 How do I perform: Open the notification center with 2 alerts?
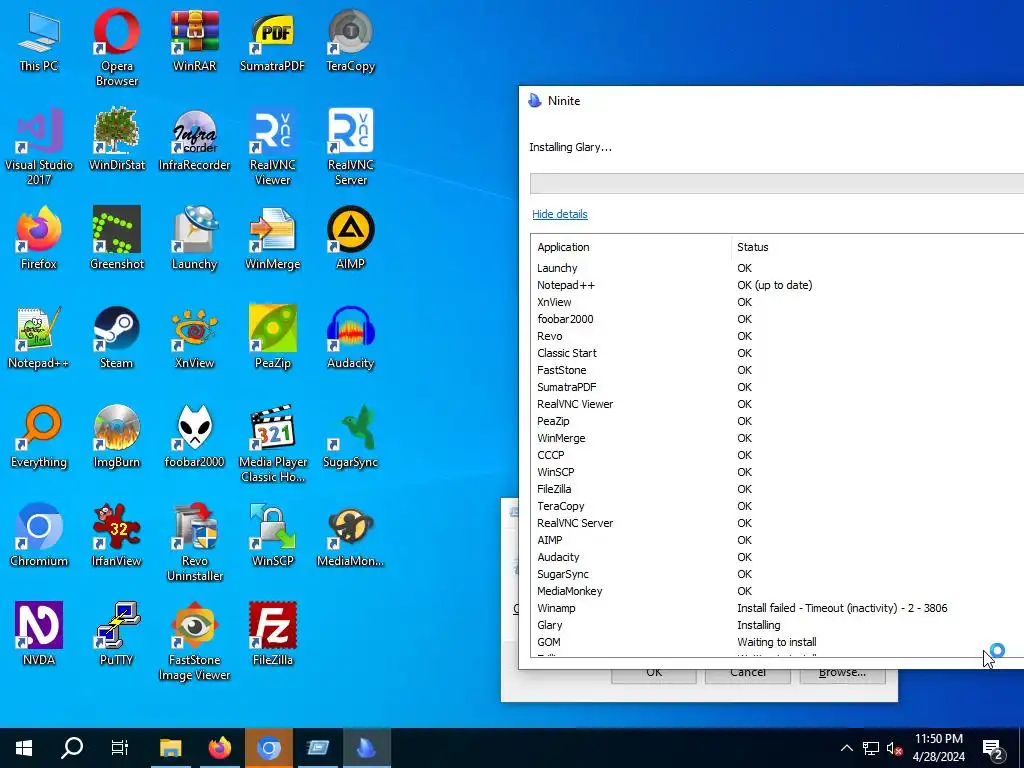(993, 749)
